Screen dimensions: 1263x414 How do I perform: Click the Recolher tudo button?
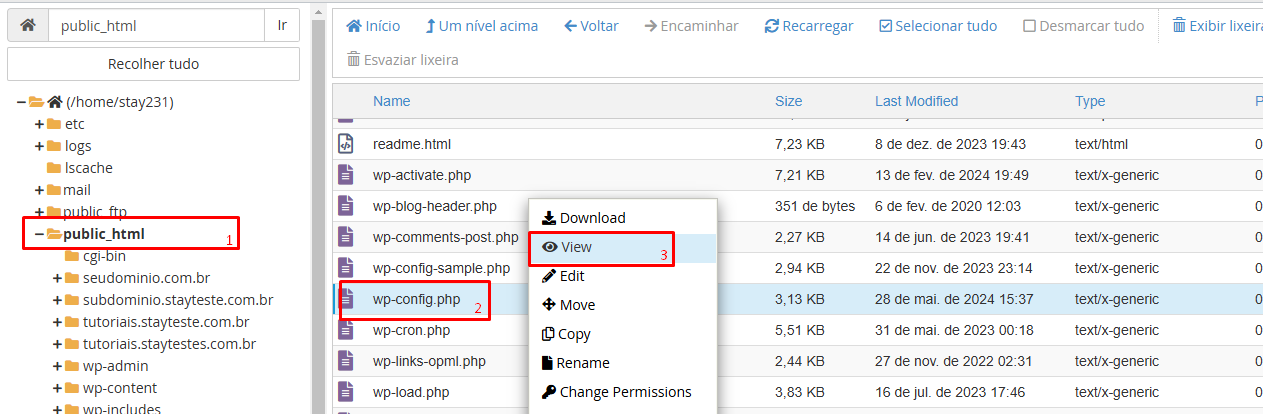pos(153,64)
